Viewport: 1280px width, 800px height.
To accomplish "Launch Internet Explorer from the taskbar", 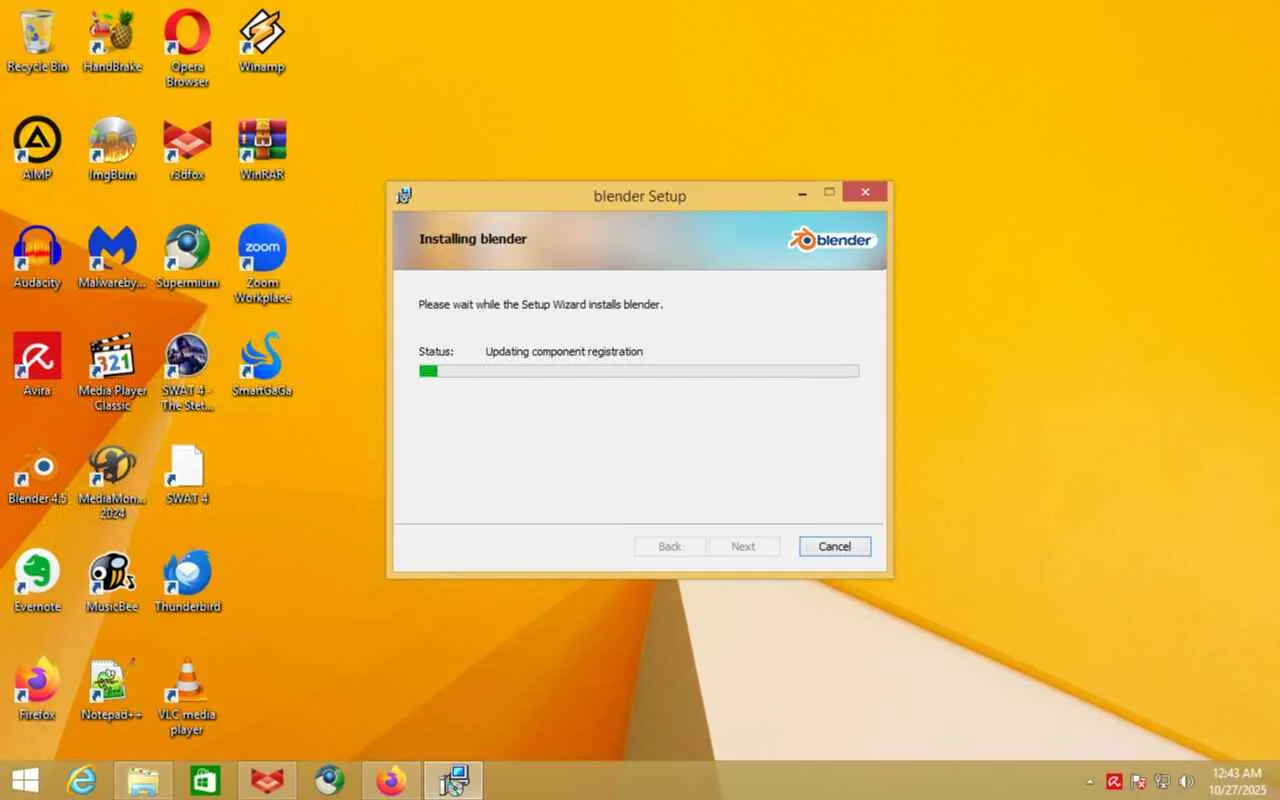I will point(82,781).
